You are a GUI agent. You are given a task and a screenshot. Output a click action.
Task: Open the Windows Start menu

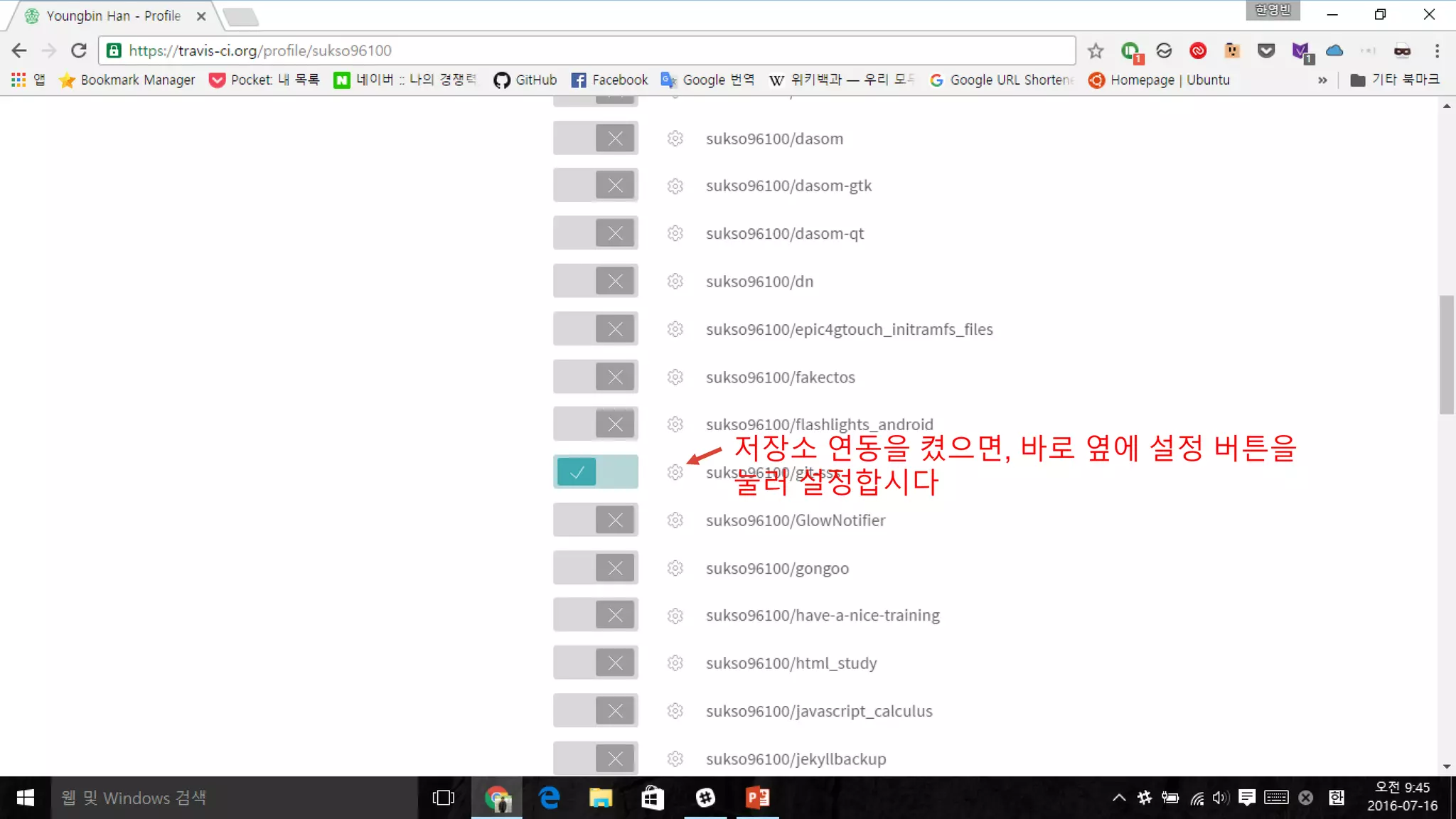click(25, 798)
